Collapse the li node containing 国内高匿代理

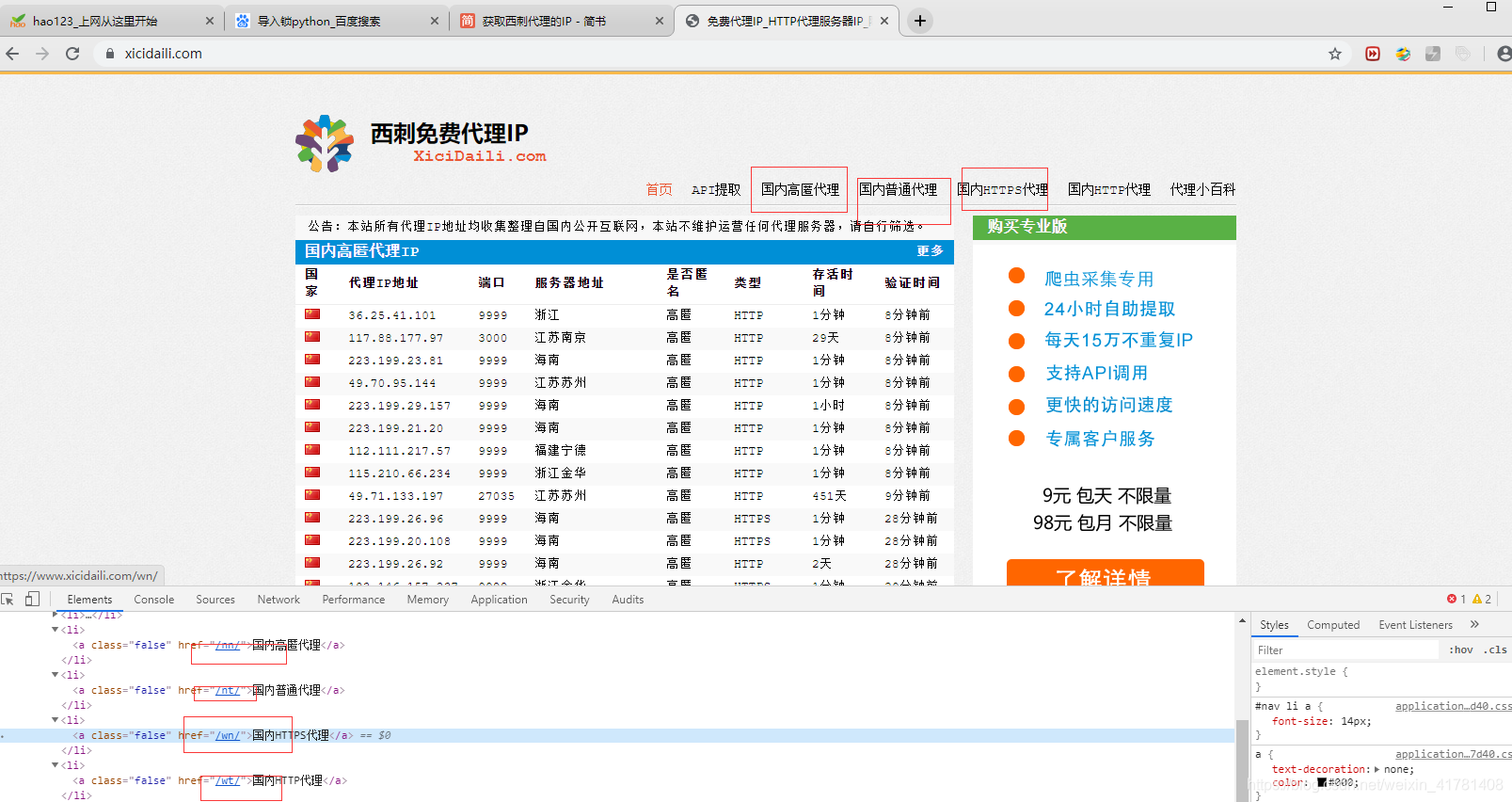(56, 630)
